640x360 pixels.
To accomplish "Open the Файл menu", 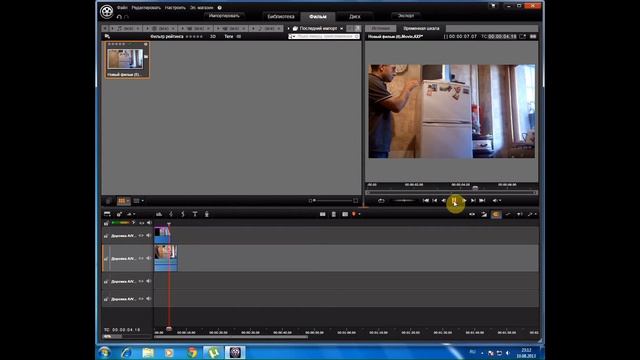I will pyautogui.click(x=122, y=7).
